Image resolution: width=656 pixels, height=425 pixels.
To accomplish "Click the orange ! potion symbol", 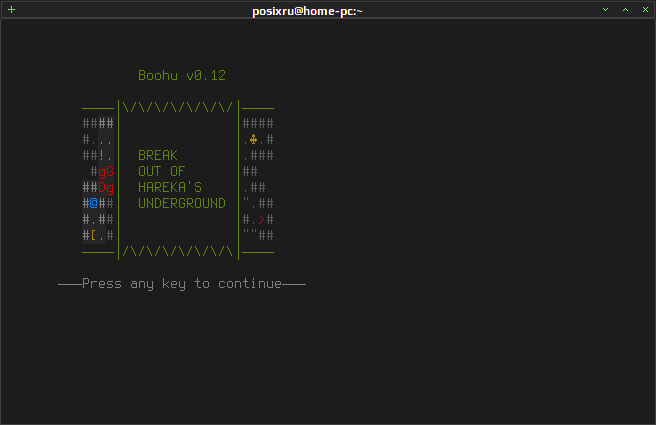I will (102, 156).
